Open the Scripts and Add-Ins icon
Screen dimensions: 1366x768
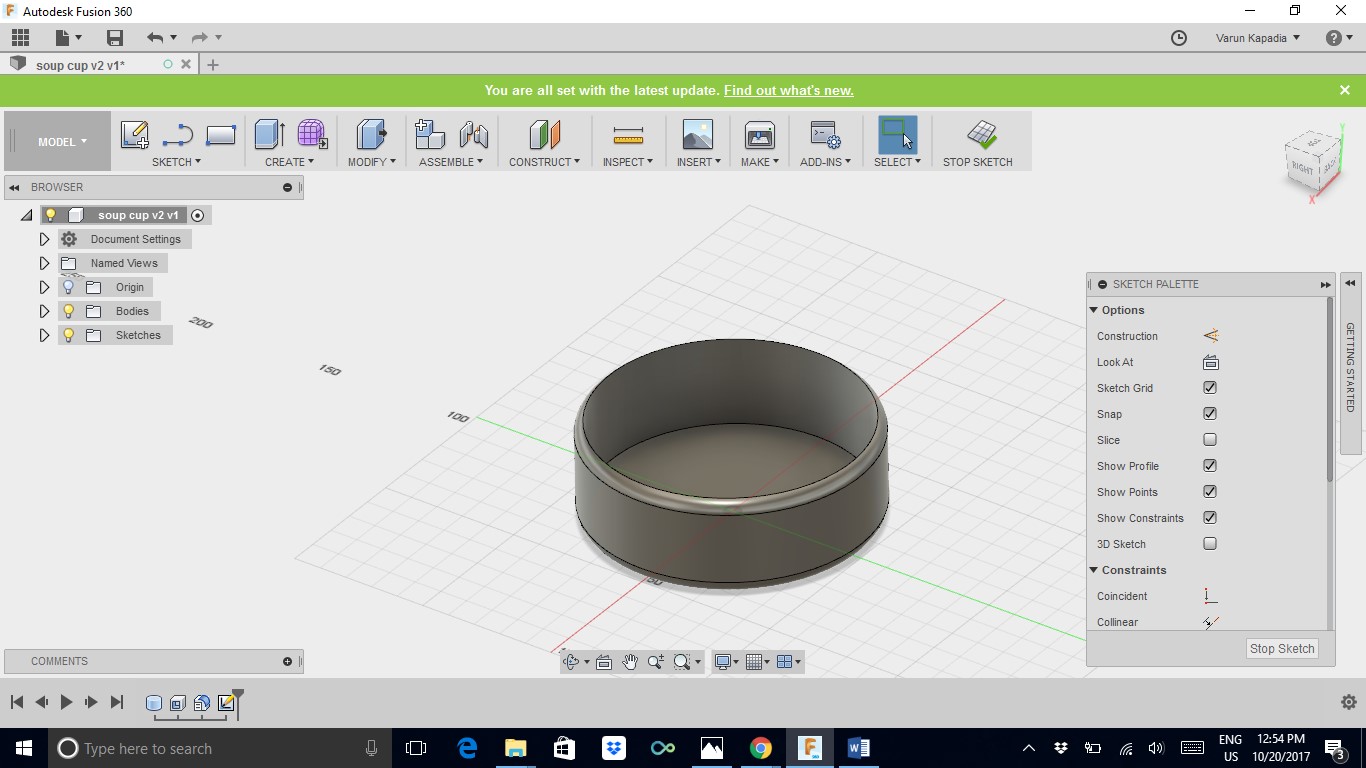click(x=825, y=134)
